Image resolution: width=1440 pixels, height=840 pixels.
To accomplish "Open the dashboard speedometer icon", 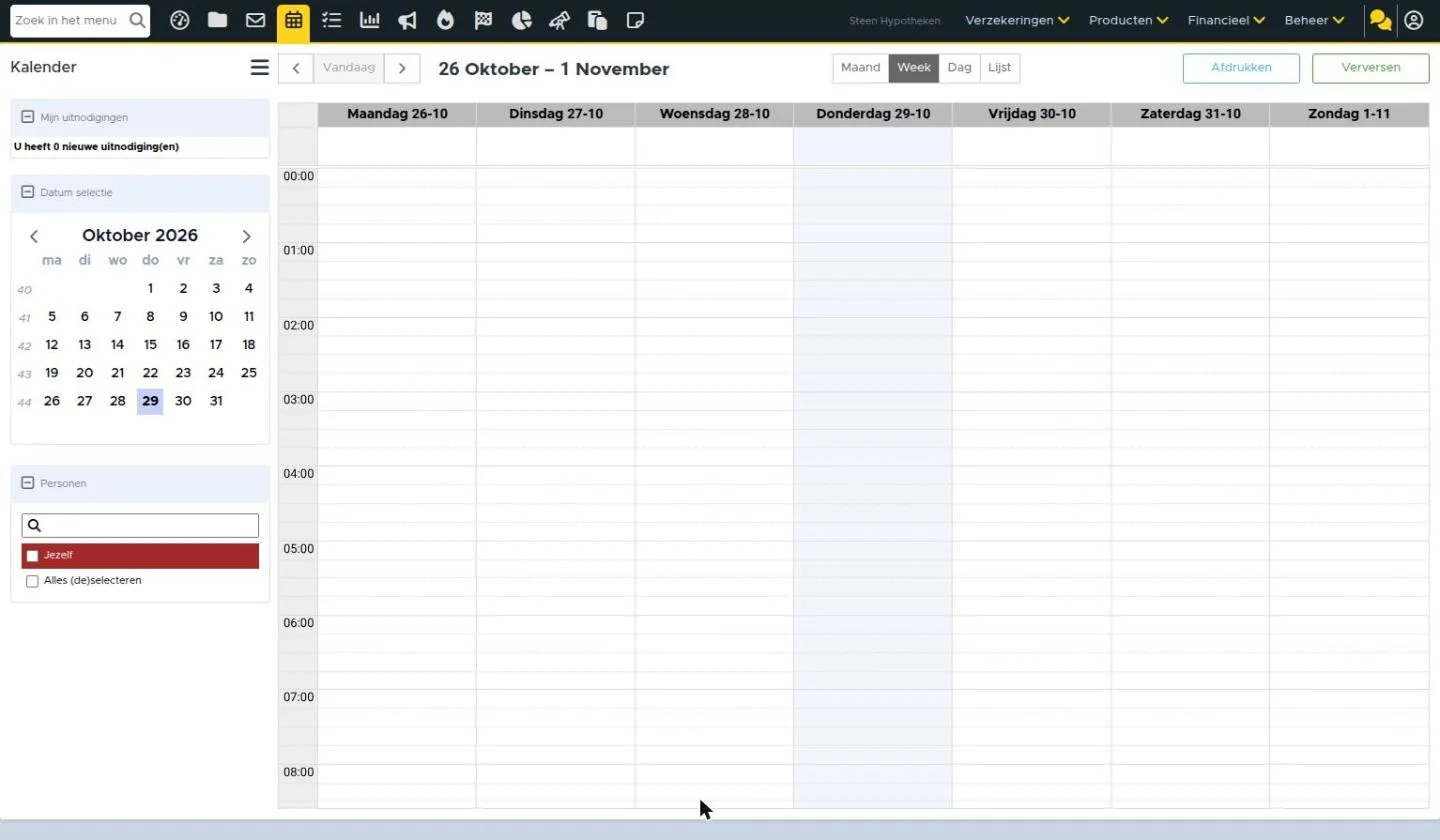I will coord(180,20).
